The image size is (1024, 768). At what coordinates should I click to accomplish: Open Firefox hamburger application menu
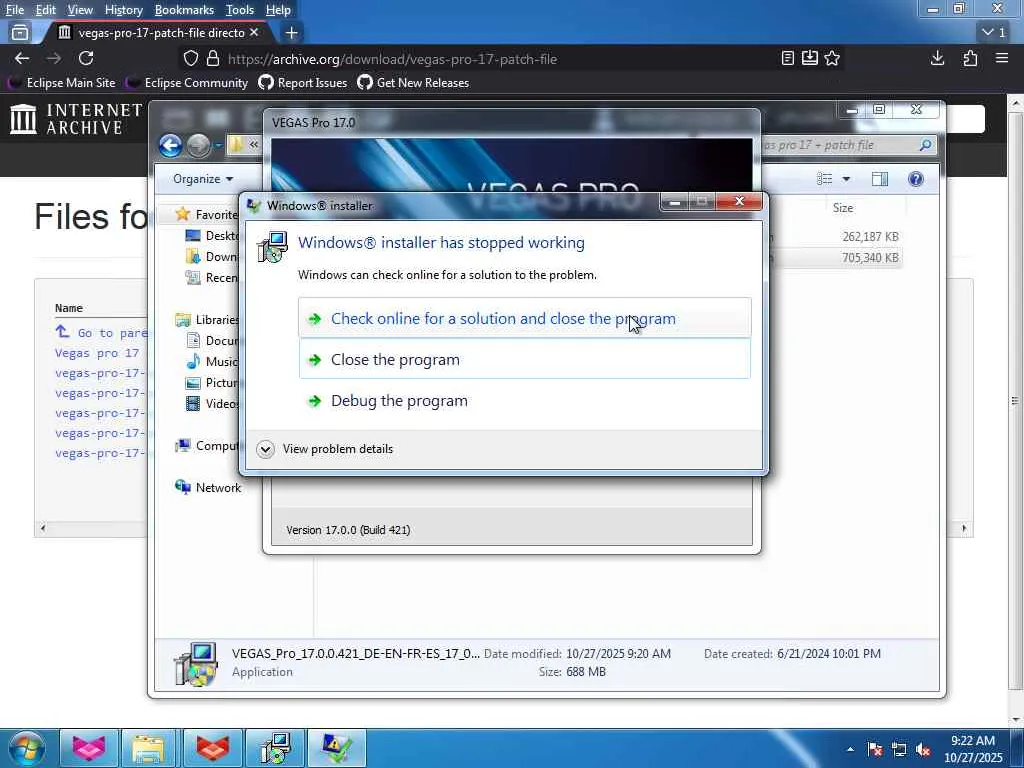pos(1002,58)
